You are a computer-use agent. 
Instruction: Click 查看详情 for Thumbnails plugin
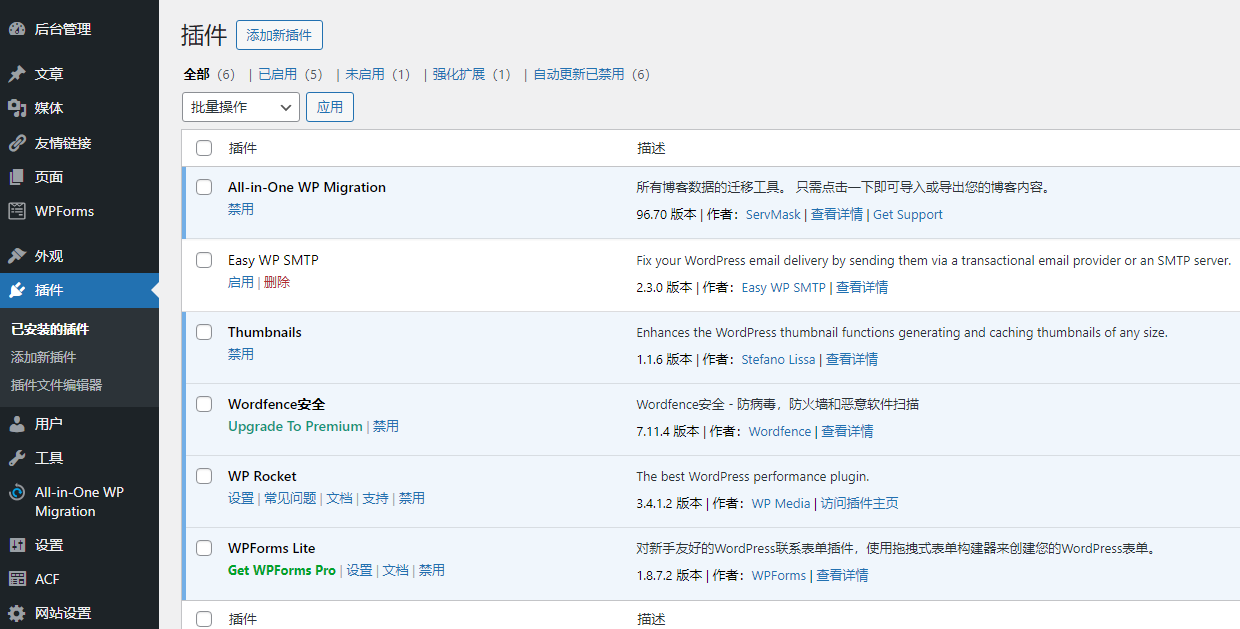pos(852,360)
